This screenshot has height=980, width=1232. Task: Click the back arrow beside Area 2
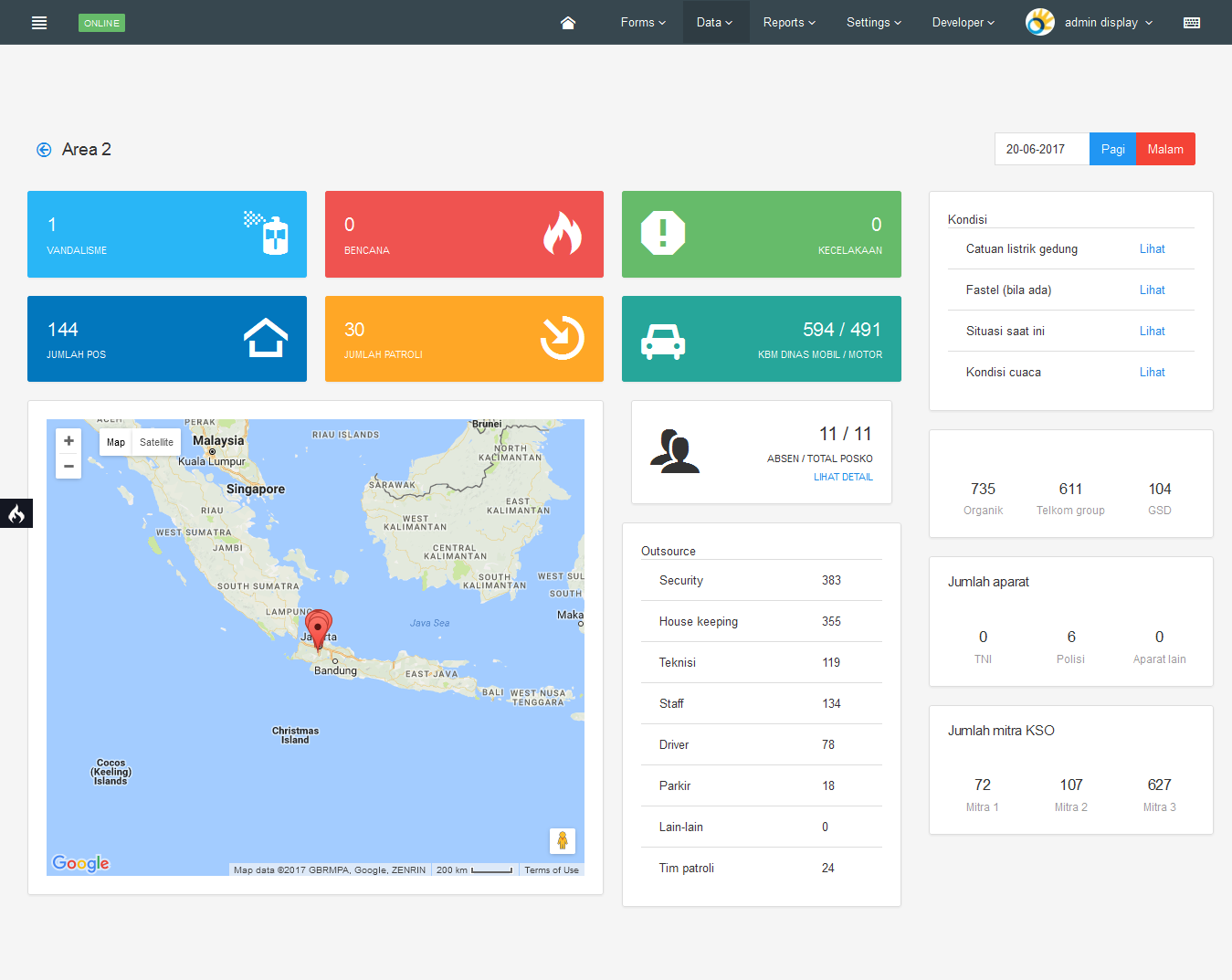click(x=44, y=150)
